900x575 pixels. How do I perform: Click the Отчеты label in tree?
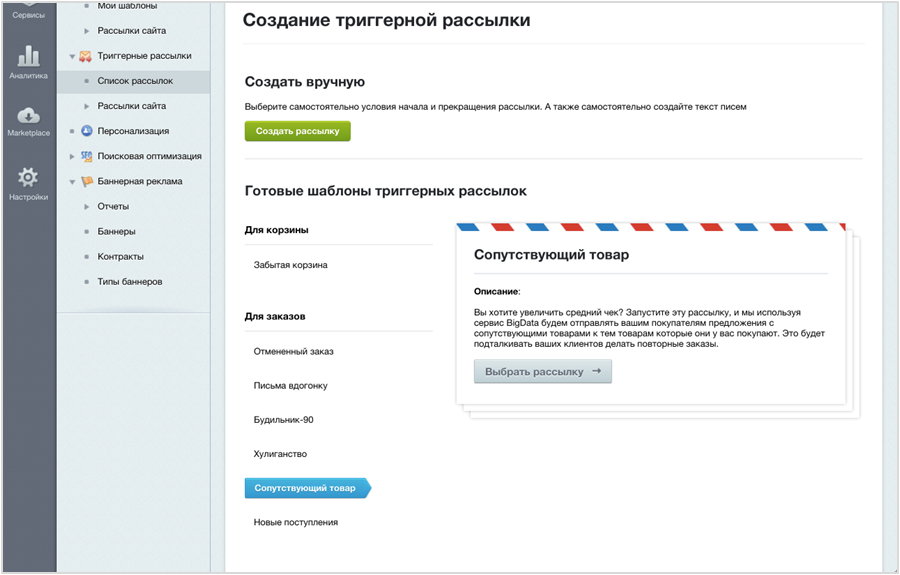tap(113, 207)
